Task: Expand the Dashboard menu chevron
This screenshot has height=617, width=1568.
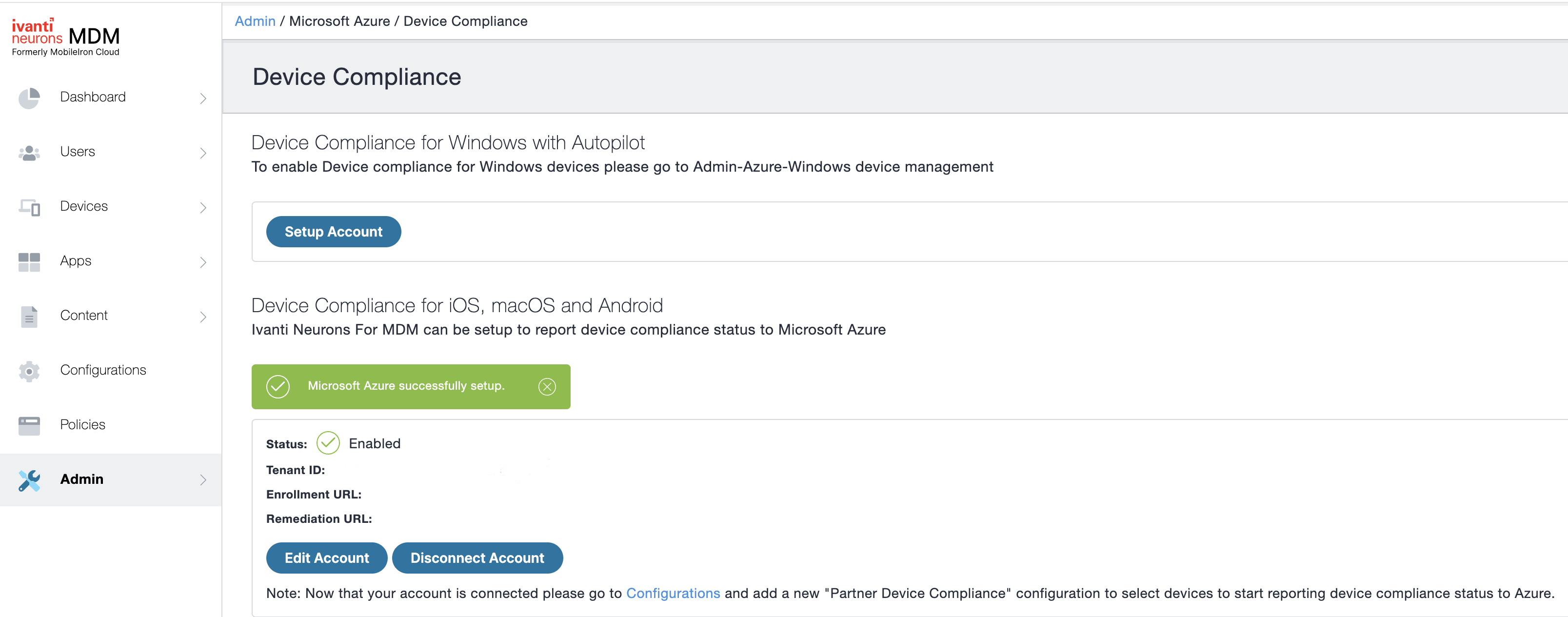Action: tap(203, 98)
